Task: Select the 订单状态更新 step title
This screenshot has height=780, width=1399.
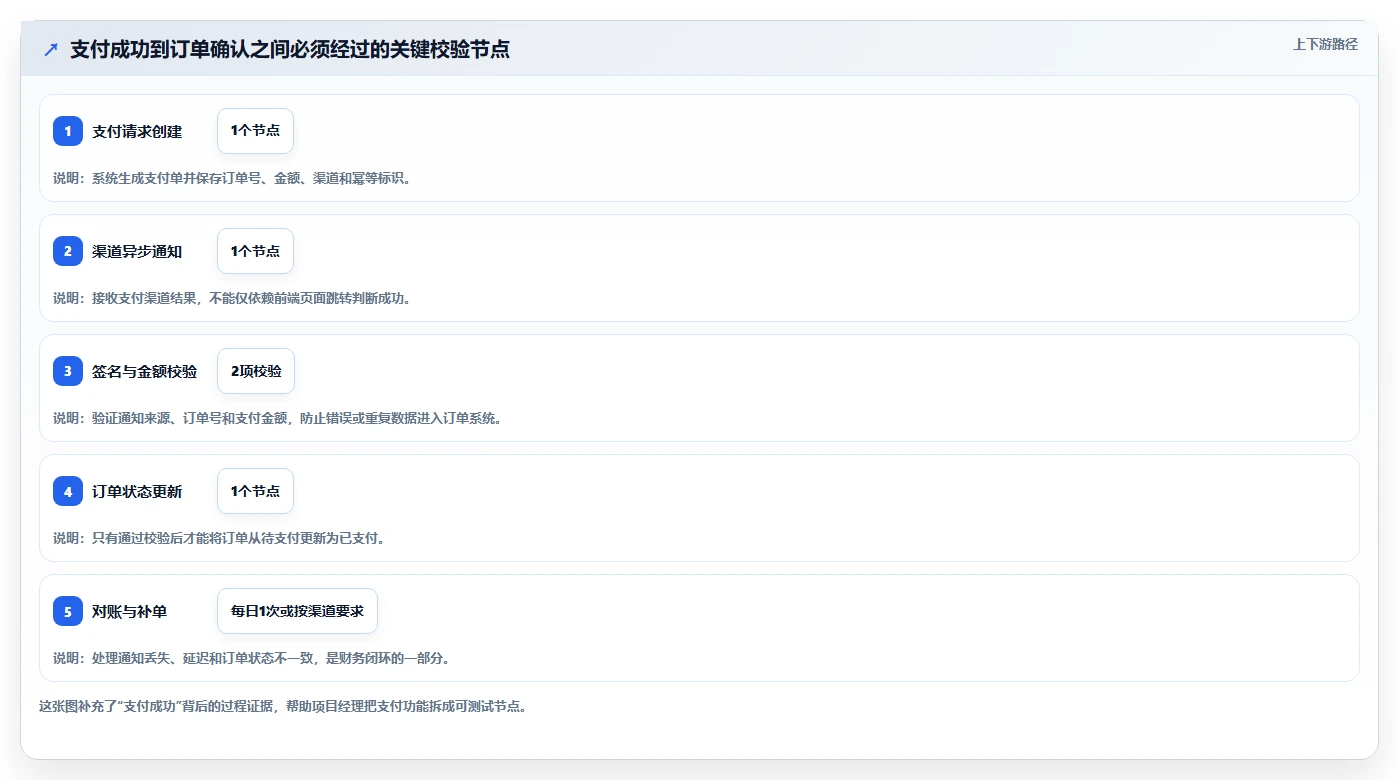Action: click(x=137, y=491)
